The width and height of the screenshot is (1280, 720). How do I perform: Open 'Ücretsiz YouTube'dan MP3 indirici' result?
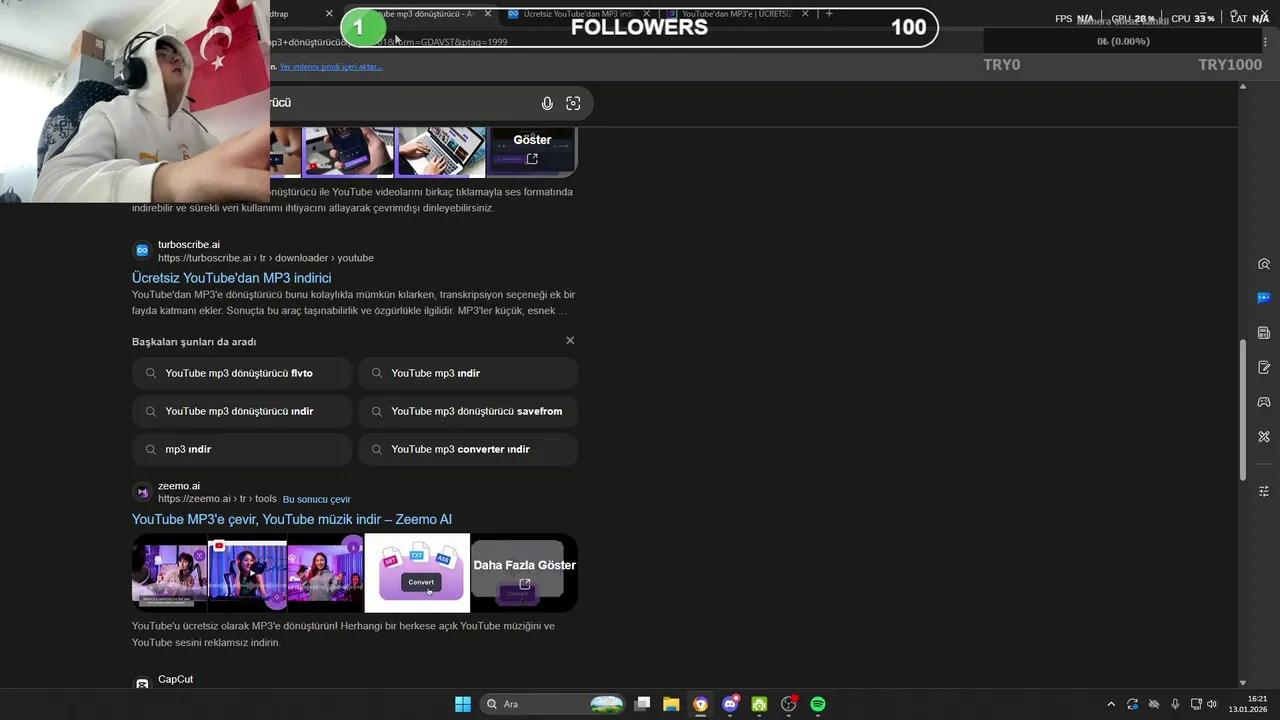coord(231,278)
